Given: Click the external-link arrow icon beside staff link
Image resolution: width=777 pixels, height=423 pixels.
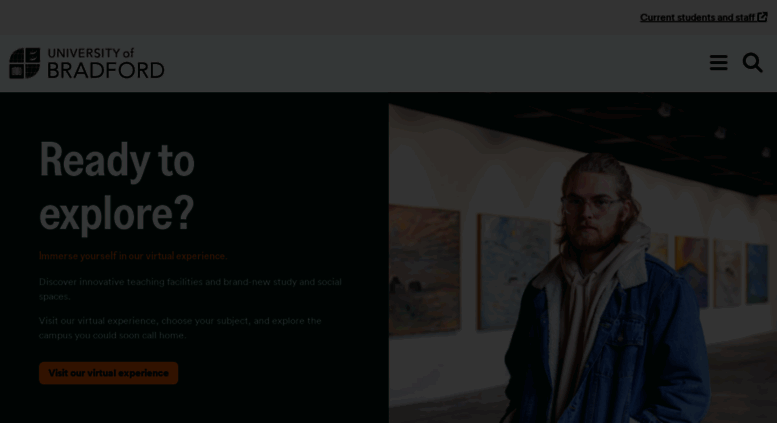Looking at the screenshot, I should tap(762, 17).
